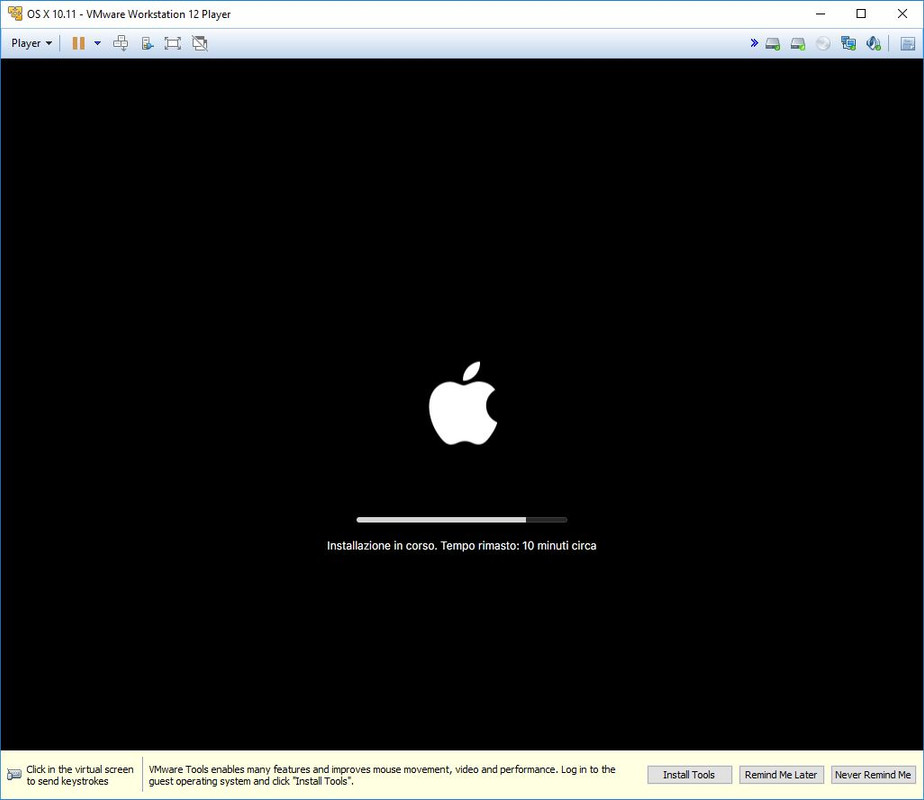
Task: Pause the virtual machine
Action: tap(78, 43)
